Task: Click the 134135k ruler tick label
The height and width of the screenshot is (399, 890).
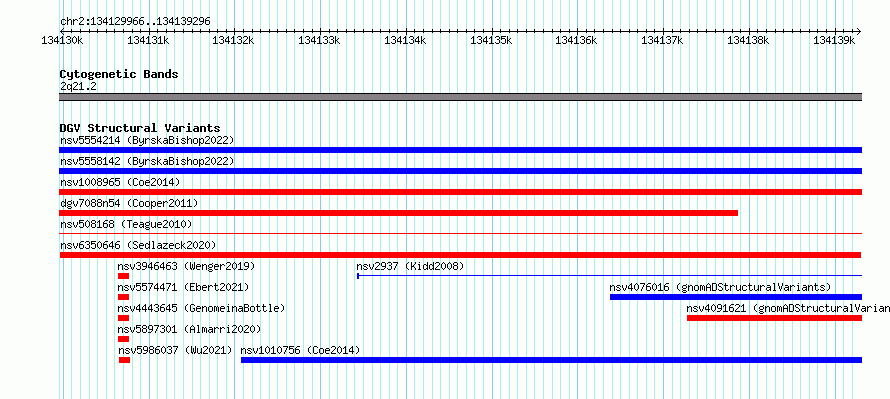Action: click(x=492, y=40)
